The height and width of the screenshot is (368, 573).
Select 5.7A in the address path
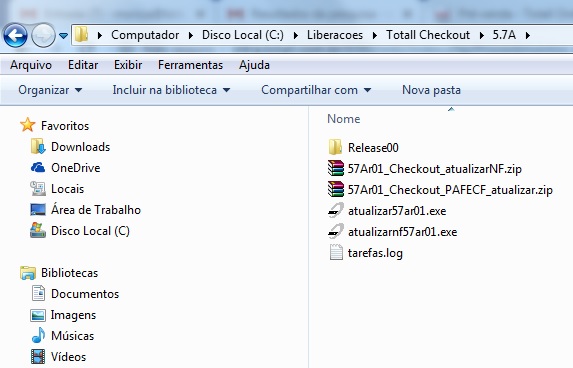tap(504, 35)
